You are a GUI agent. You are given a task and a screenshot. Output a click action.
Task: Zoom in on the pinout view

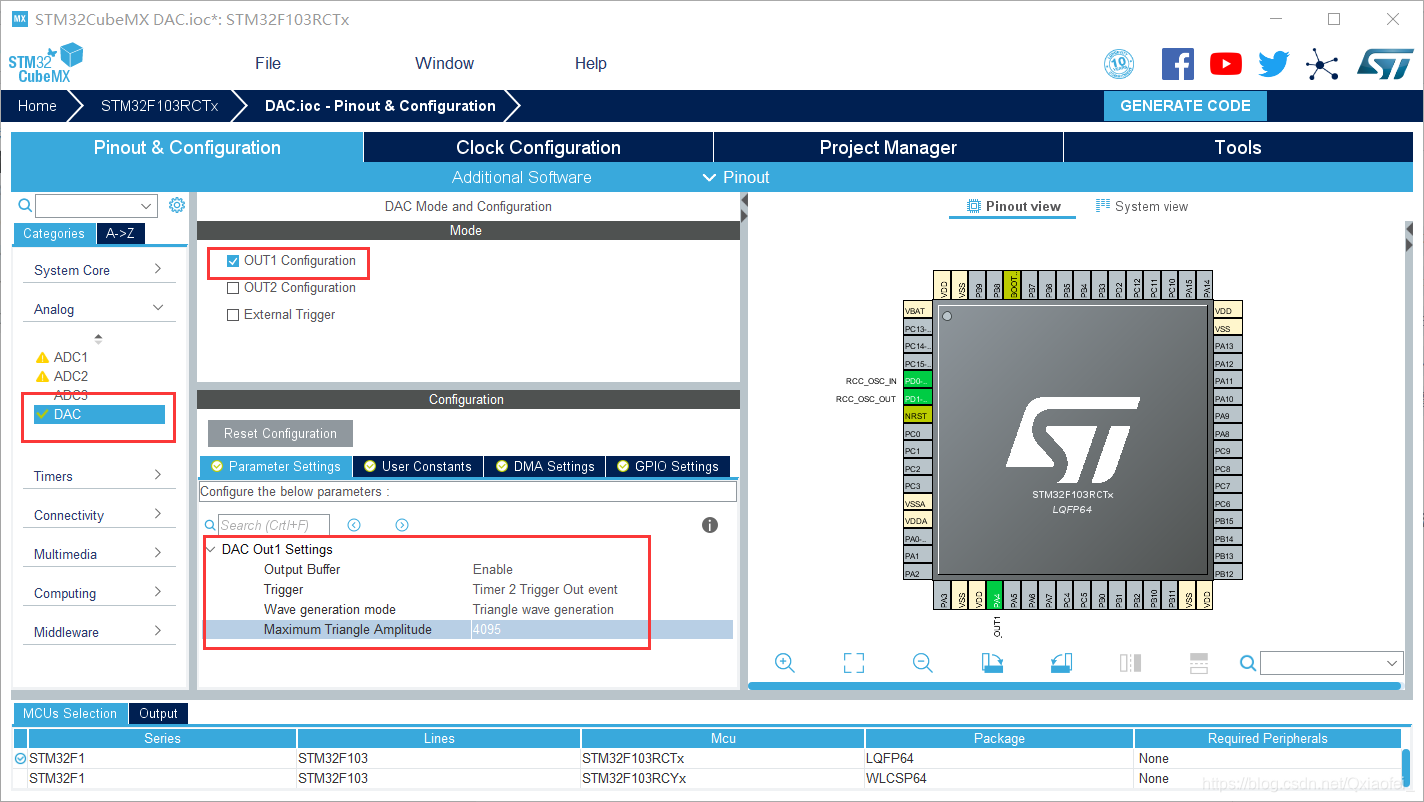(784, 663)
